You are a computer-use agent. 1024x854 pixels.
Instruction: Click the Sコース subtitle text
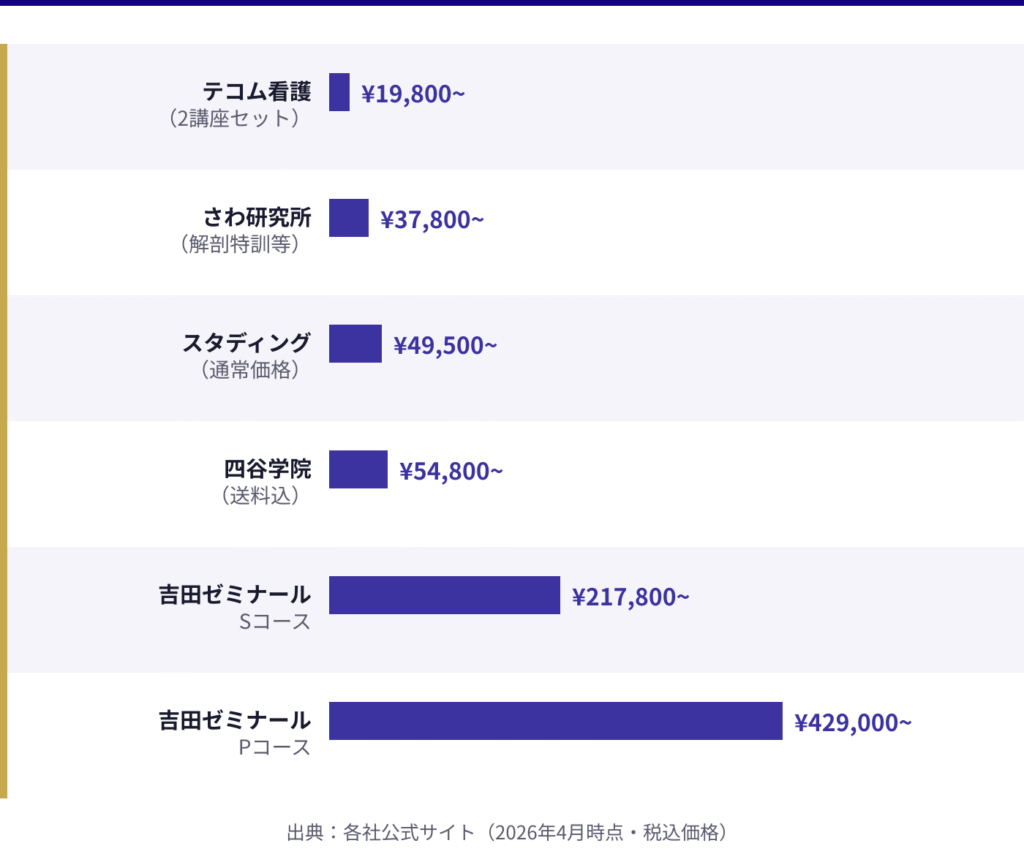point(274,621)
